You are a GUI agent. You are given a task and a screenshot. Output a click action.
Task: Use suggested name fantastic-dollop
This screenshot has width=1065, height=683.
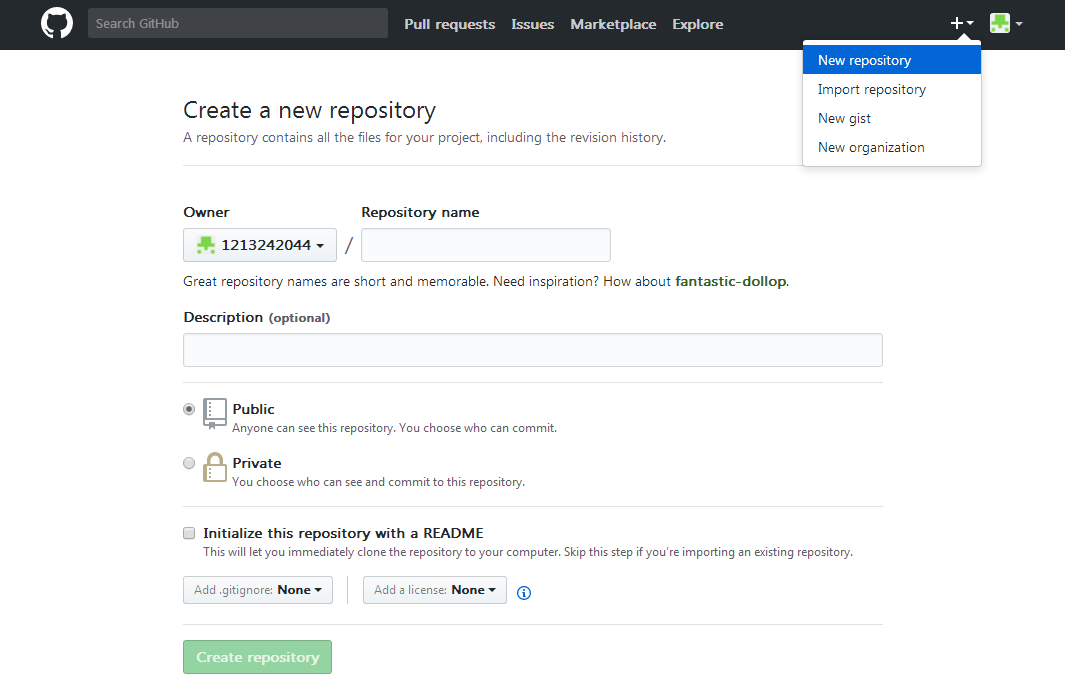coord(731,281)
